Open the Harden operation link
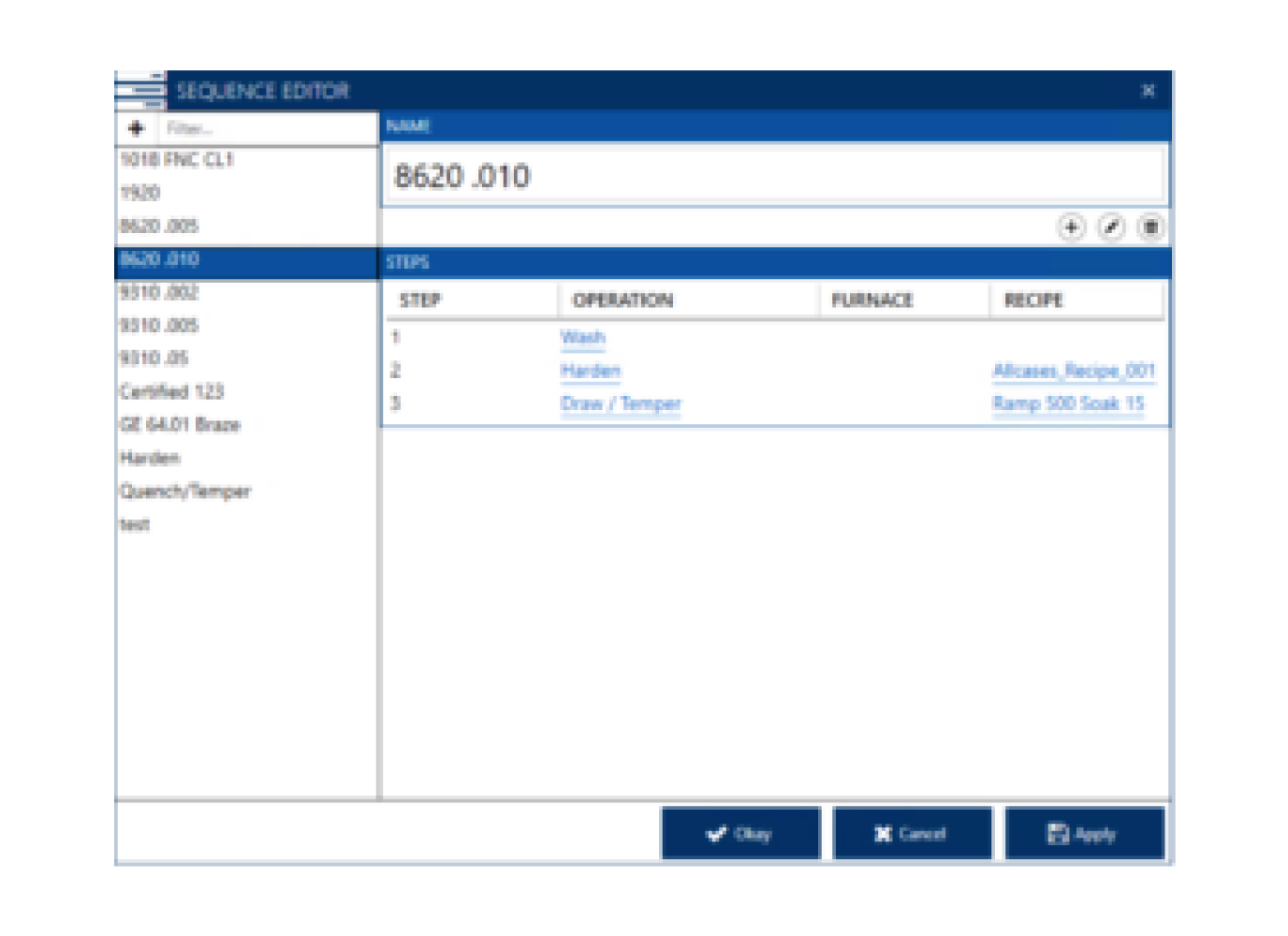This screenshot has height=936, width=1288. (590, 370)
